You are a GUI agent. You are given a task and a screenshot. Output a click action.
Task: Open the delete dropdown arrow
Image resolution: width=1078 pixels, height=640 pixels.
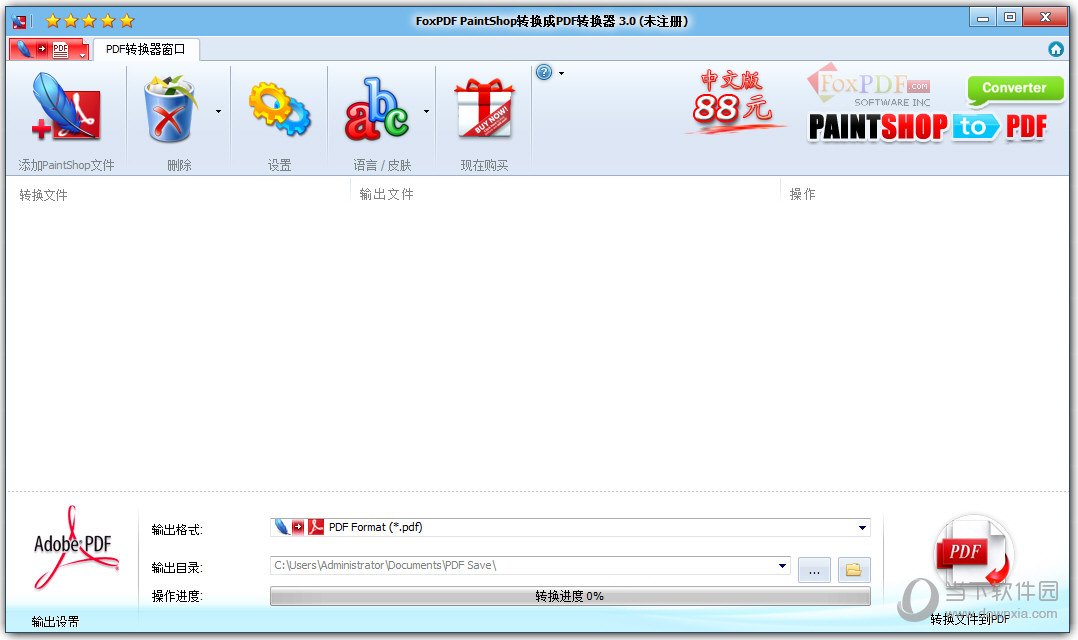(x=219, y=111)
